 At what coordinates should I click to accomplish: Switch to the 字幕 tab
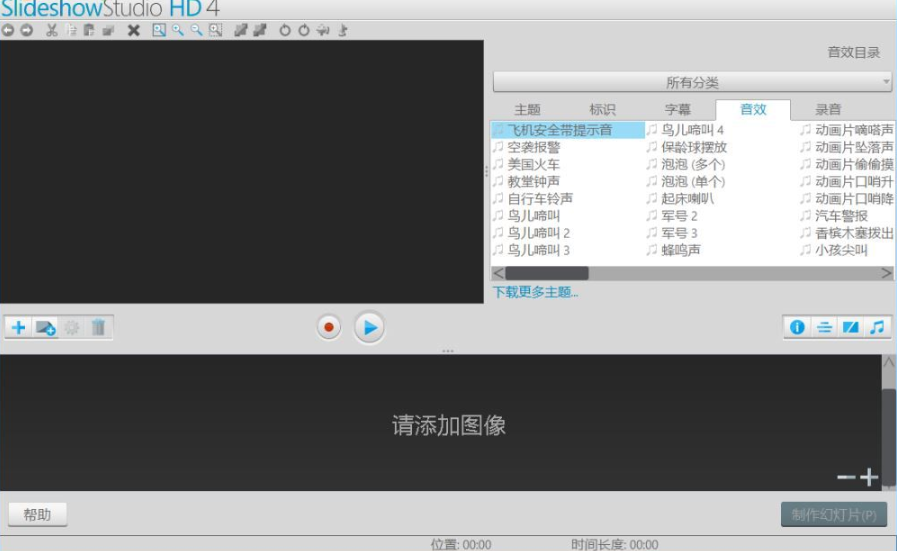[x=678, y=109]
